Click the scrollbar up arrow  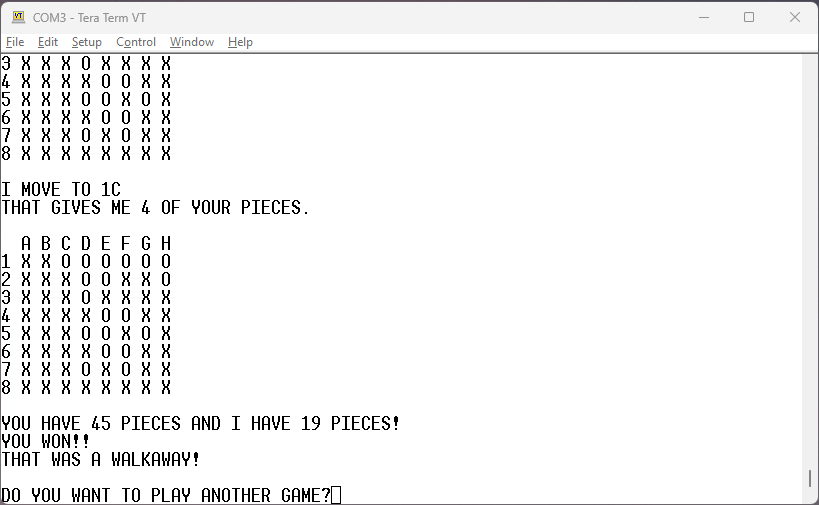pos(810,62)
